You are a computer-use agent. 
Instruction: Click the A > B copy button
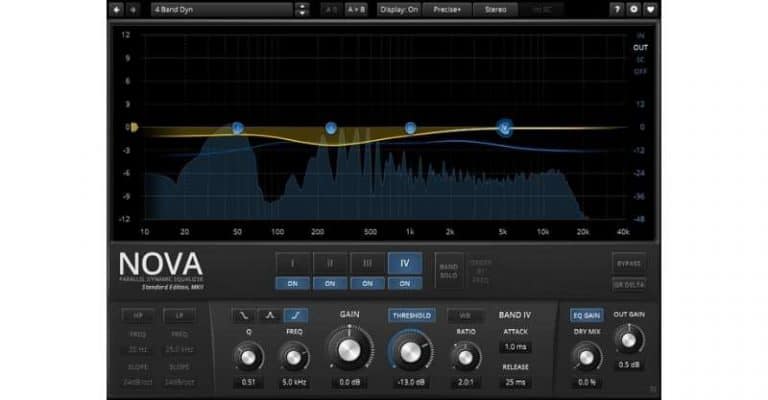tap(356, 9)
